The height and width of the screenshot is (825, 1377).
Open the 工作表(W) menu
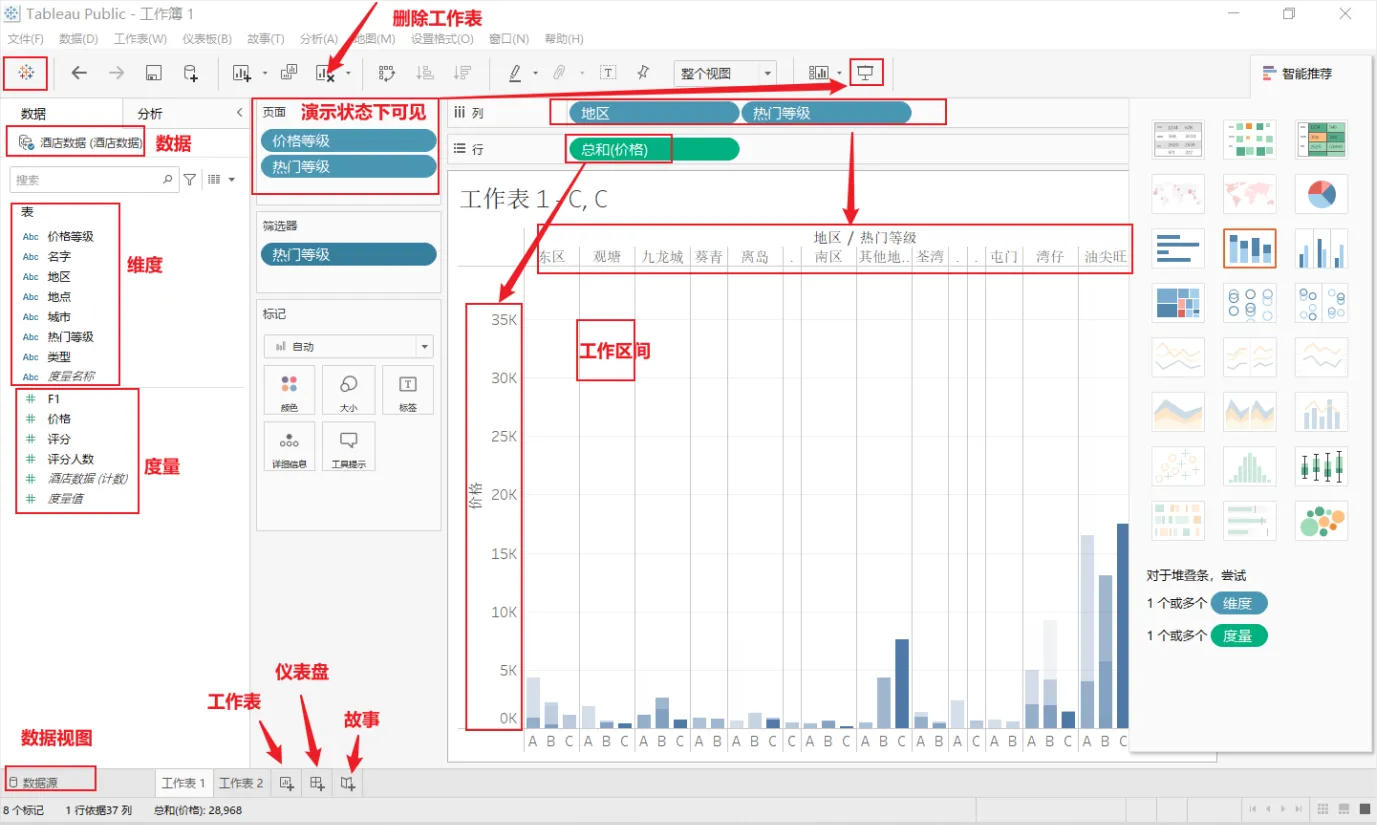[x=141, y=39]
